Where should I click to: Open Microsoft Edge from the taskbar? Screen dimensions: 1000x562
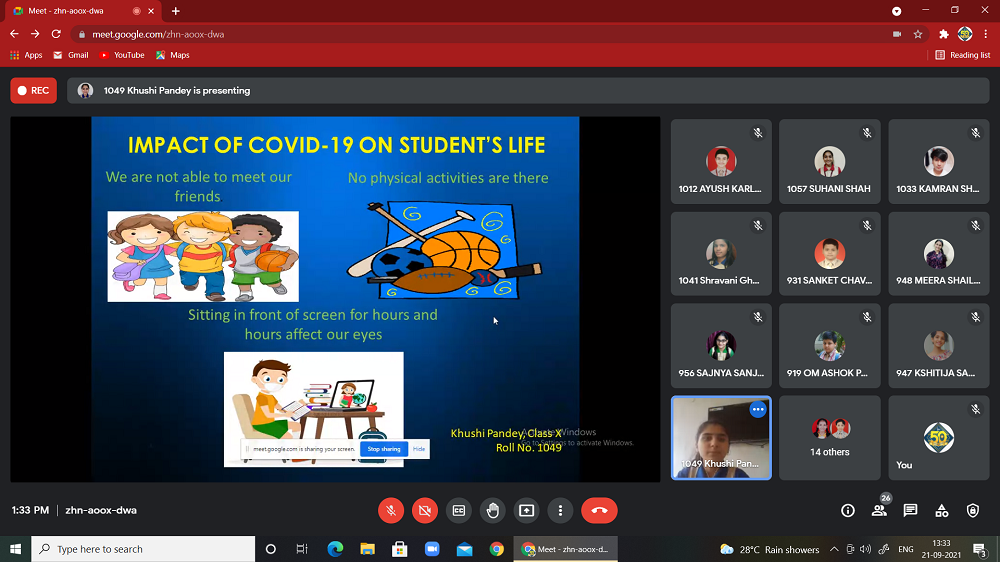click(335, 549)
